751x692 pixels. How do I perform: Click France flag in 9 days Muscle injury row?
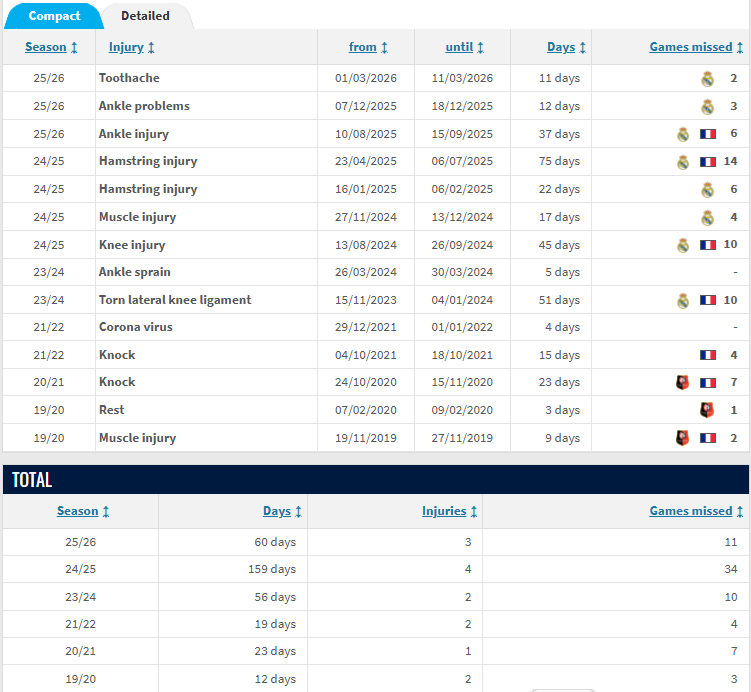pyautogui.click(x=708, y=438)
